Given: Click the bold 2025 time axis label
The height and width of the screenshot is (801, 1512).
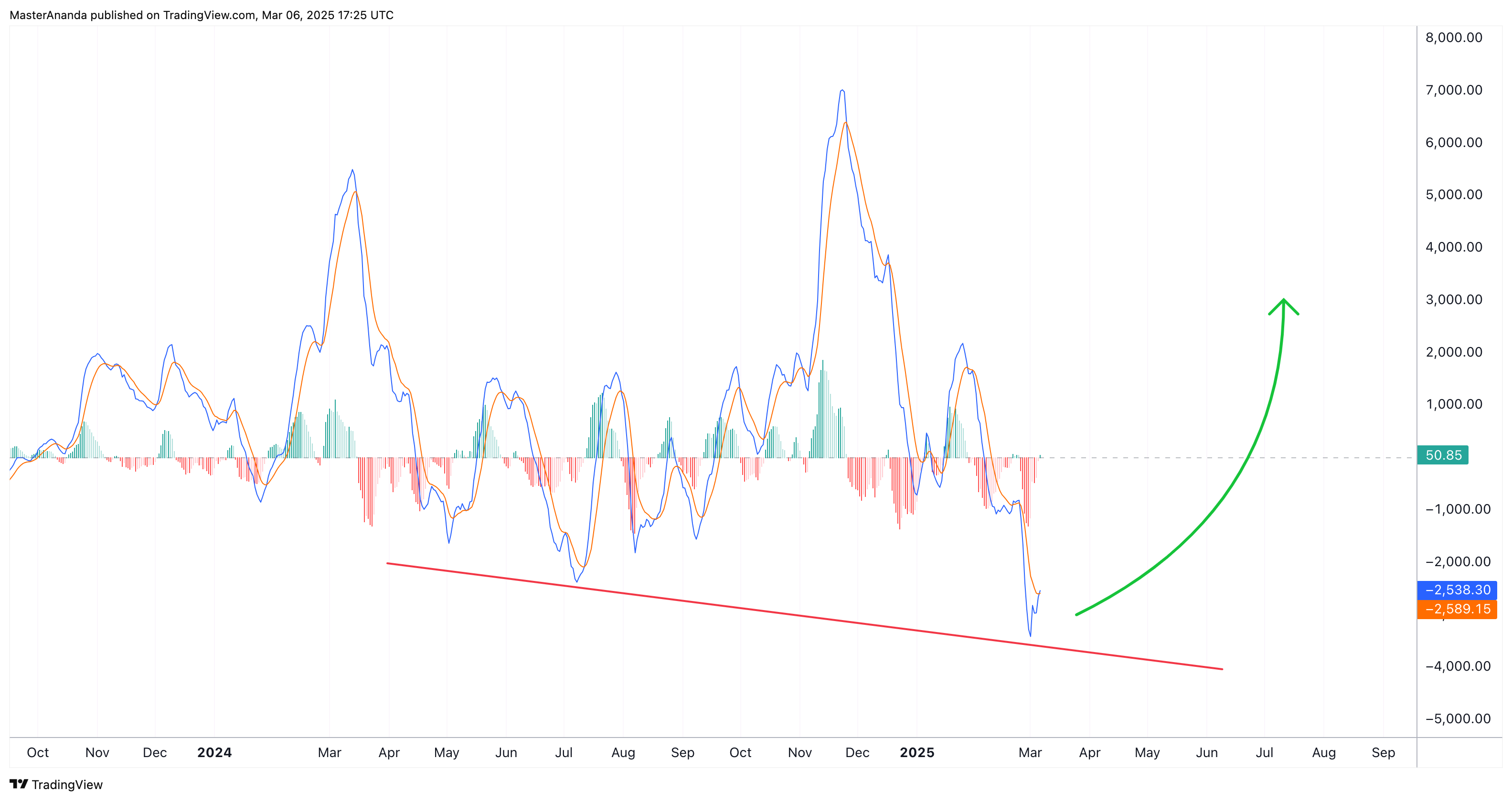Looking at the screenshot, I should (x=917, y=753).
